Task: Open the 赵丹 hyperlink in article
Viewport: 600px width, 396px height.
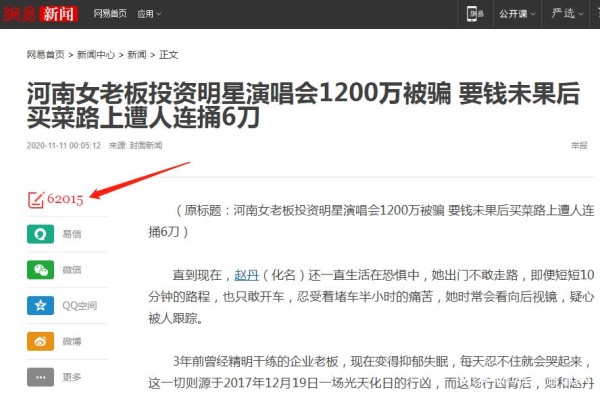Action: click(x=246, y=275)
